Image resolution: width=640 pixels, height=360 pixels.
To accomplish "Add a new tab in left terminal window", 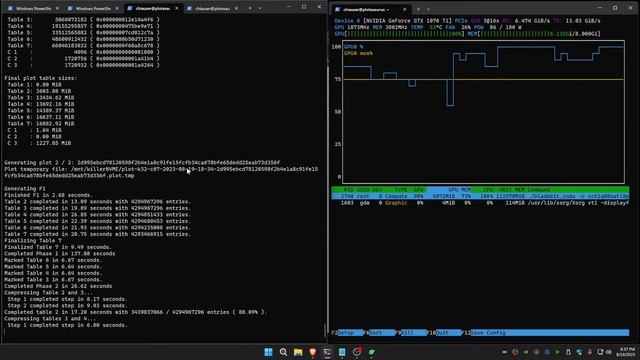I will tap(250, 8).
